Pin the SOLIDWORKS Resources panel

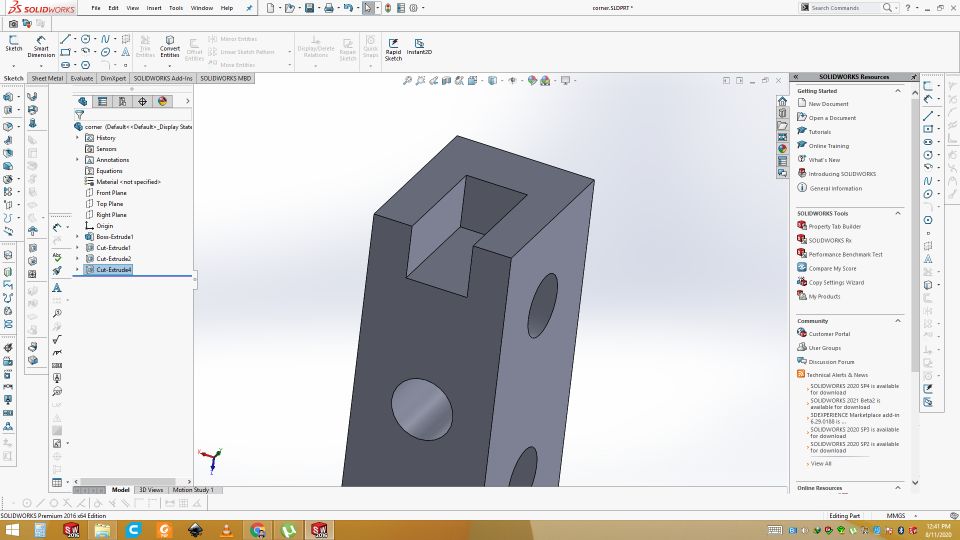(x=913, y=77)
